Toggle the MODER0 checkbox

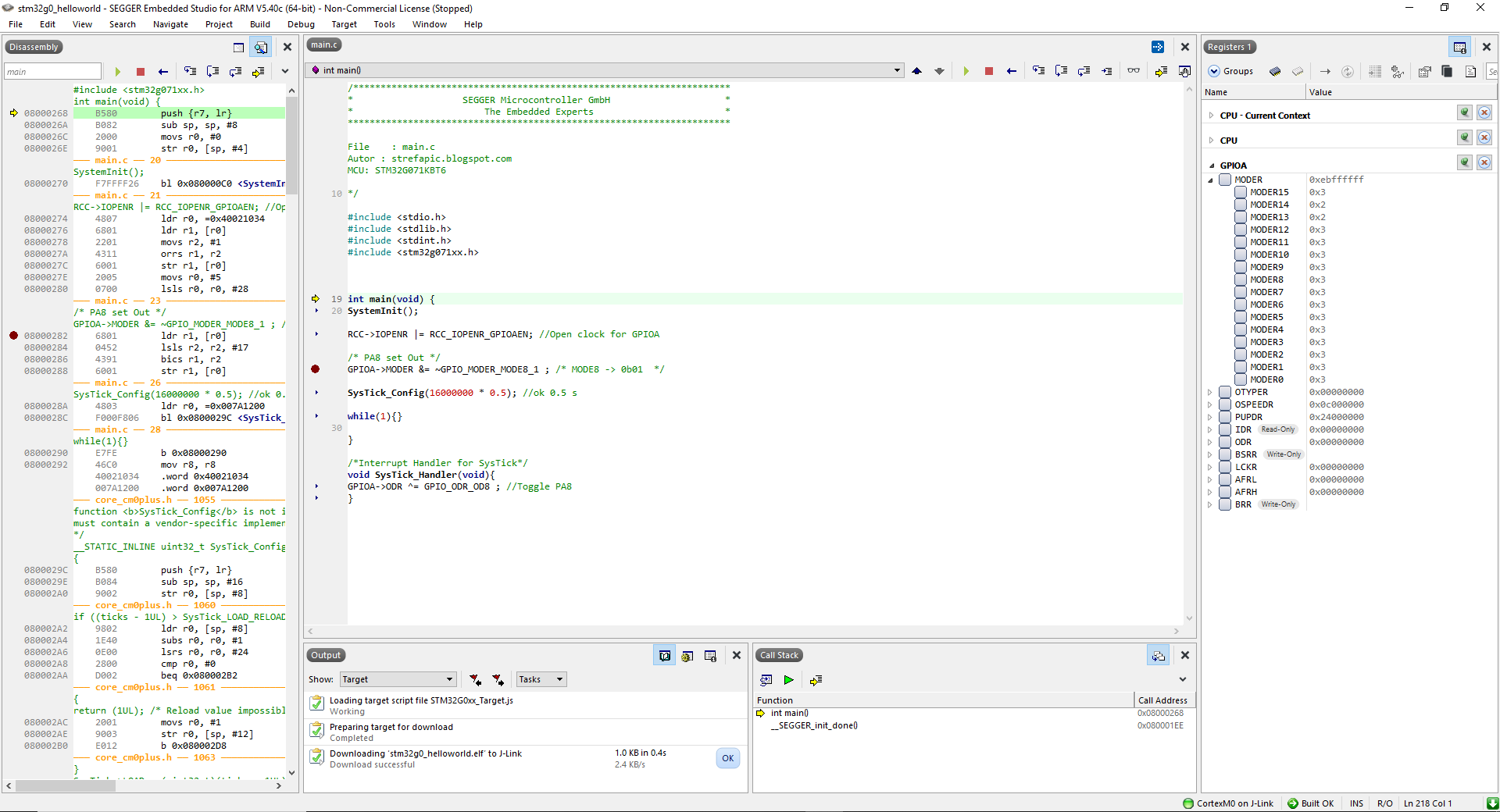point(1241,379)
